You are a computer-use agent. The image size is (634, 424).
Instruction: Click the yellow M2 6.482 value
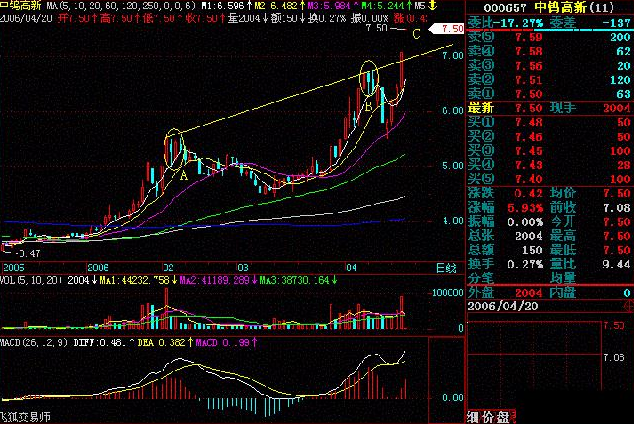(x=279, y=6)
